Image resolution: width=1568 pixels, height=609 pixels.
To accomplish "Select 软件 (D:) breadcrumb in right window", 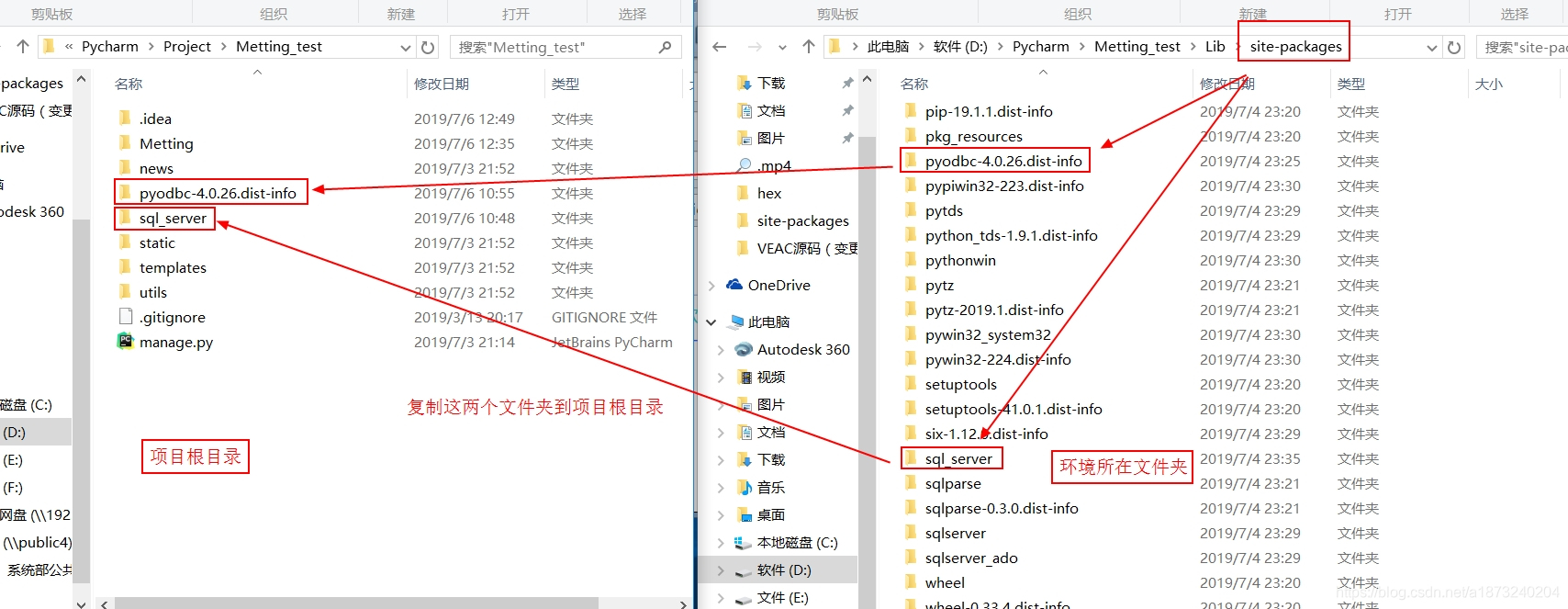I will (x=960, y=47).
